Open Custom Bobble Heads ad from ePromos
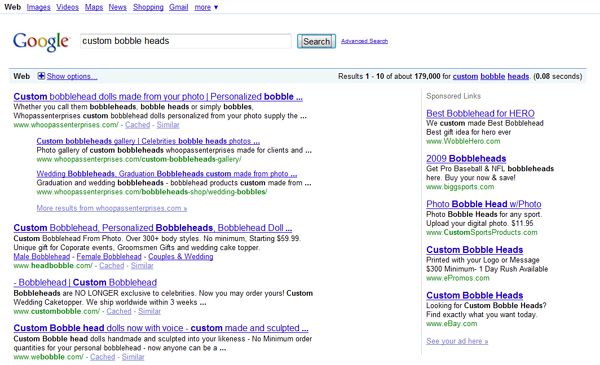600x365 pixels. tap(474, 249)
